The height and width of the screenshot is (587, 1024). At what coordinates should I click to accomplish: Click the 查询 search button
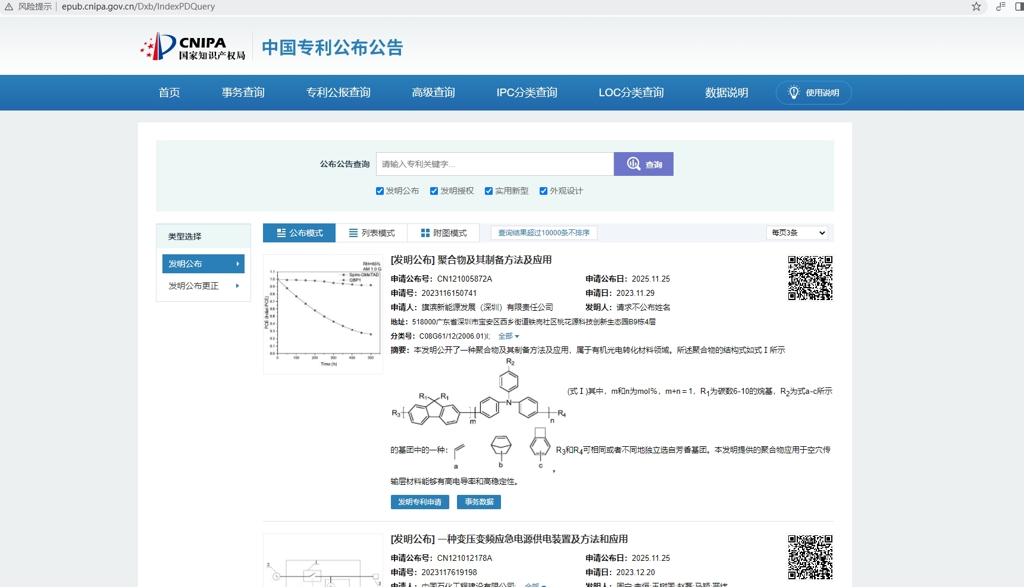coord(643,164)
